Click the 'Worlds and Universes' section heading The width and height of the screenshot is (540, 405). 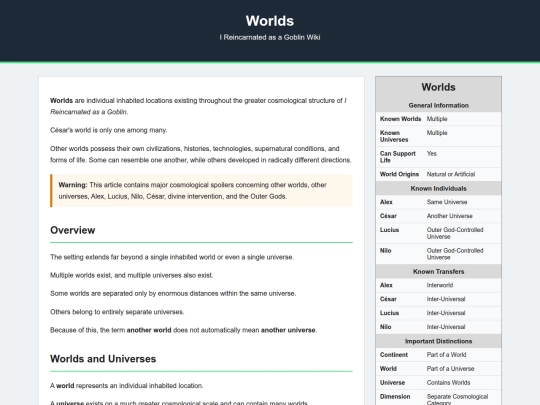103,359
